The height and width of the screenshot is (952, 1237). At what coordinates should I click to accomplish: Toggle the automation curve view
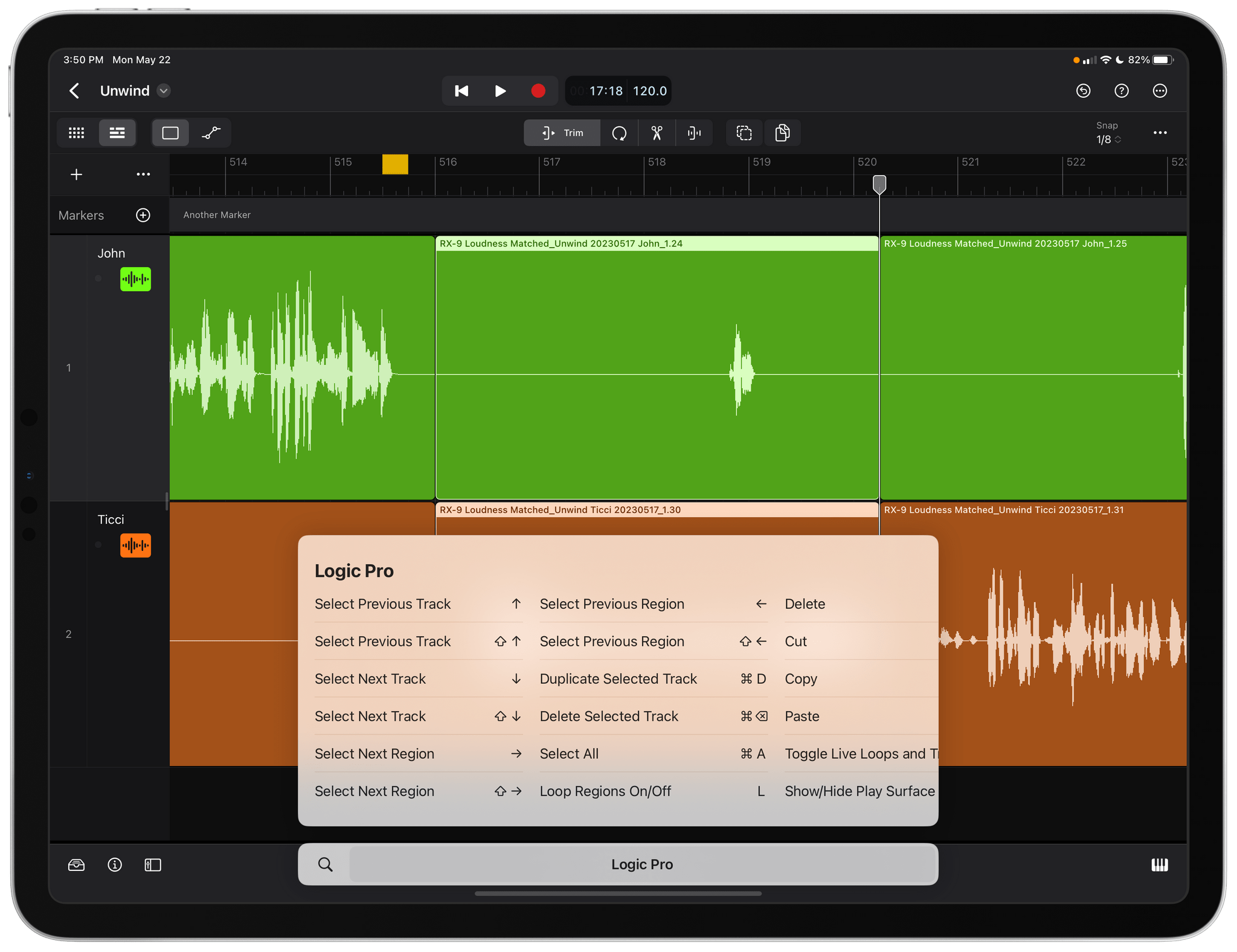(x=211, y=133)
